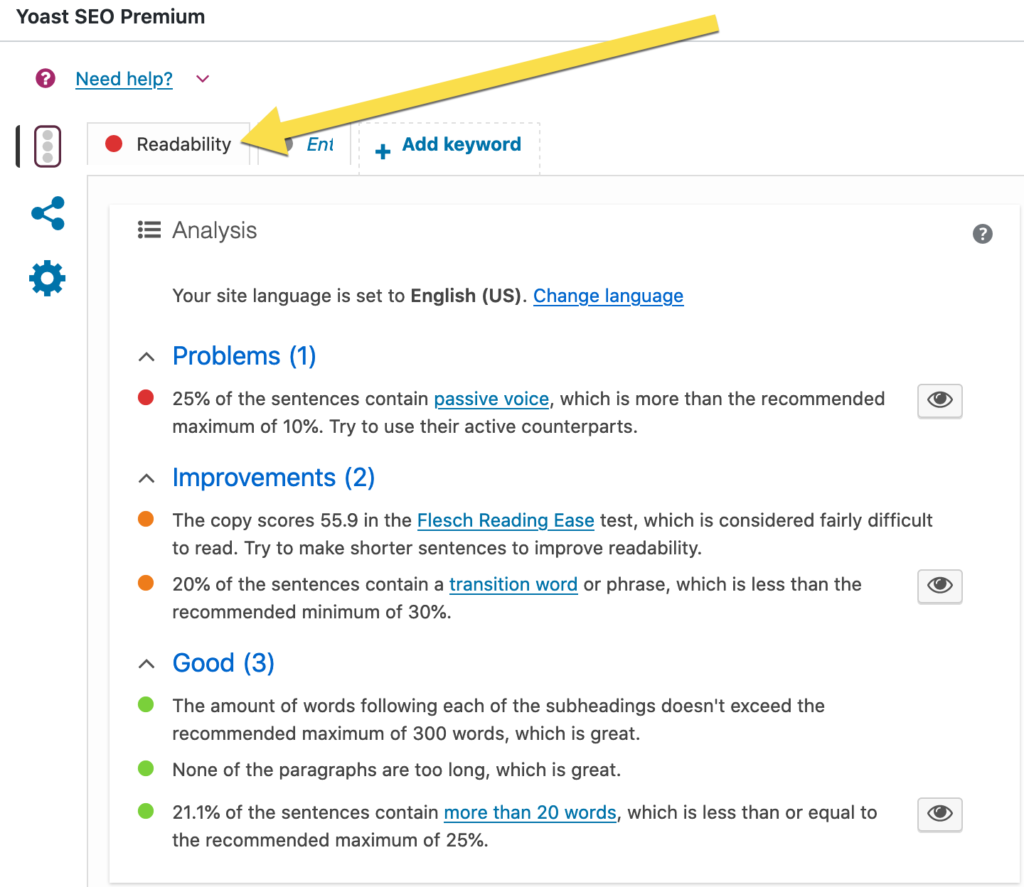
Task: Click the plus icon on Add keyword
Action: point(381,144)
